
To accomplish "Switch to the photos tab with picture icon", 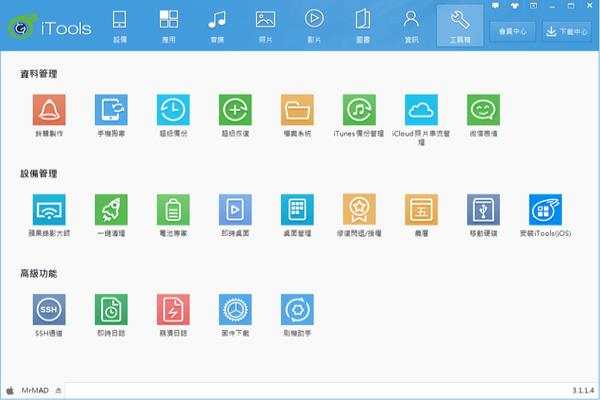I will point(266,26).
